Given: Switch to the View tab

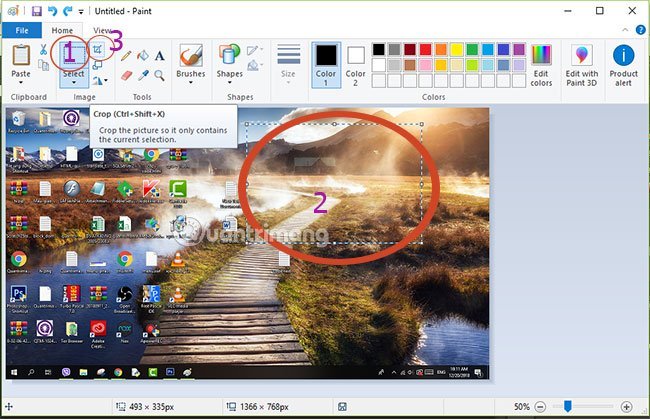Looking at the screenshot, I should coord(103,31).
